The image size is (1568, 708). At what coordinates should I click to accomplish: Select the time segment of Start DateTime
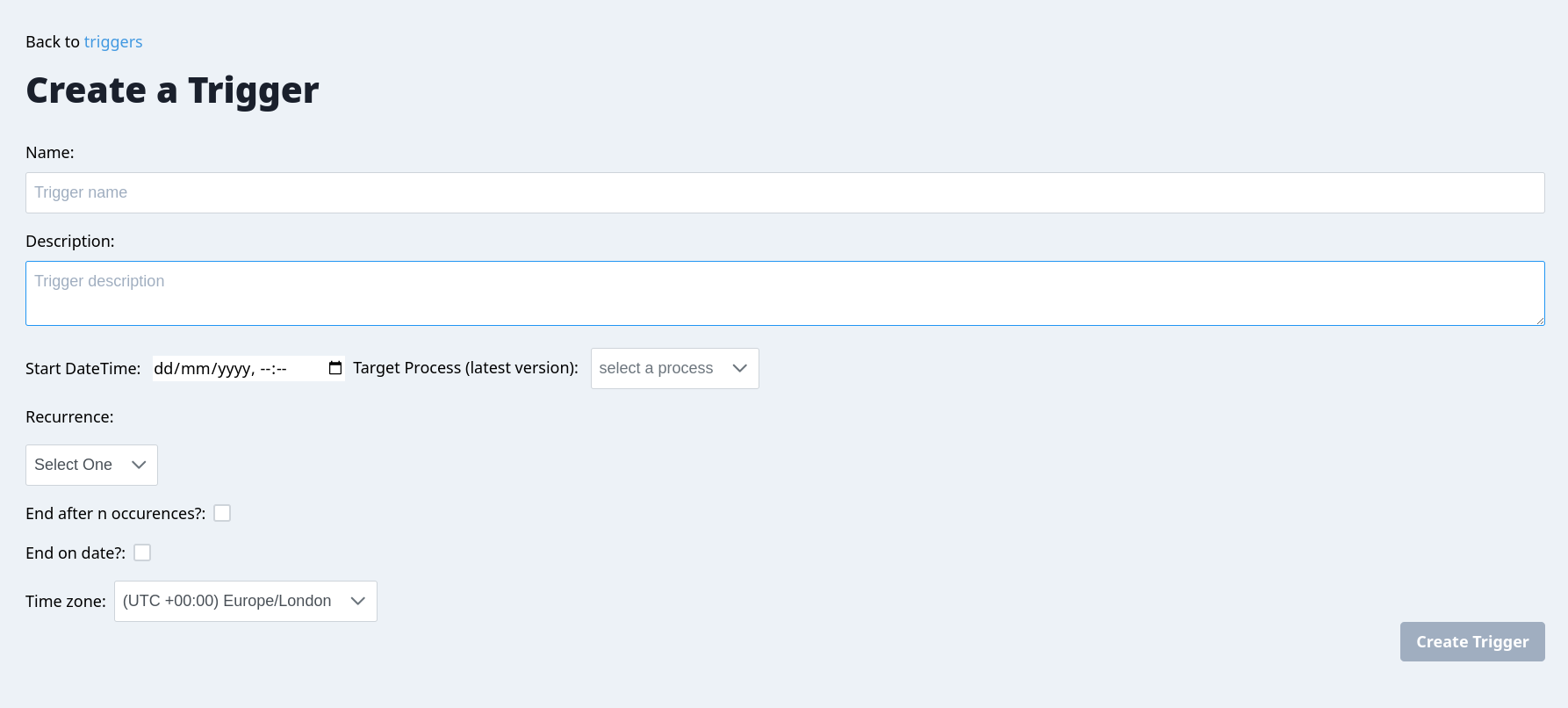(273, 369)
